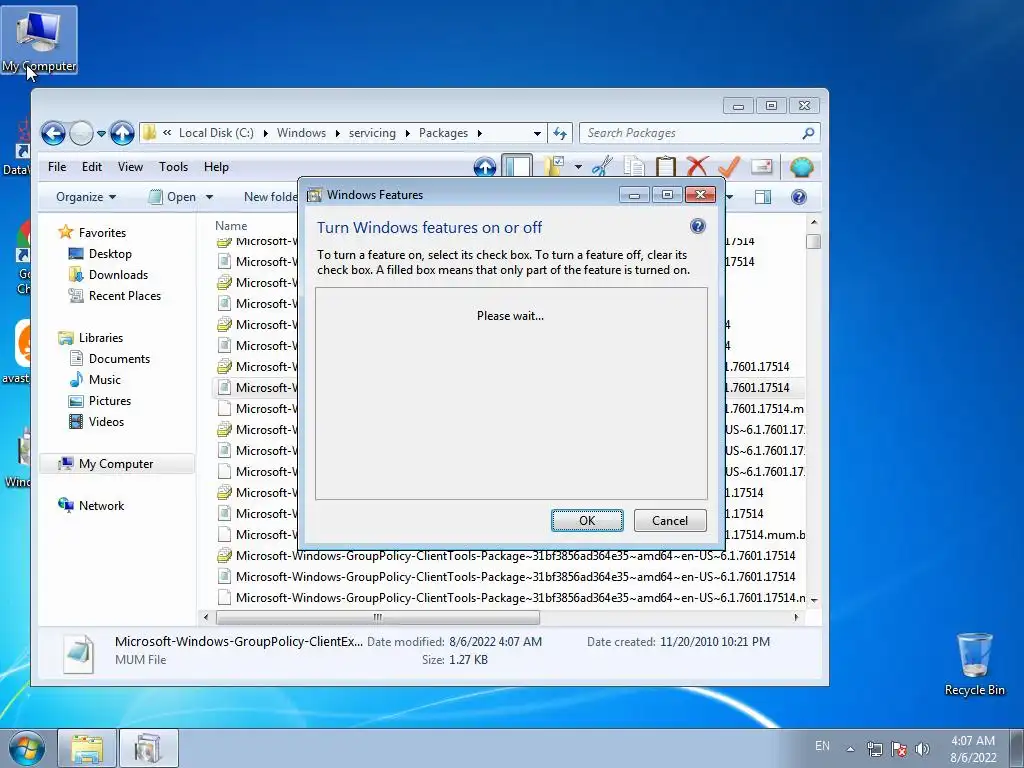Click the Search Packages input field

pyautogui.click(x=692, y=133)
